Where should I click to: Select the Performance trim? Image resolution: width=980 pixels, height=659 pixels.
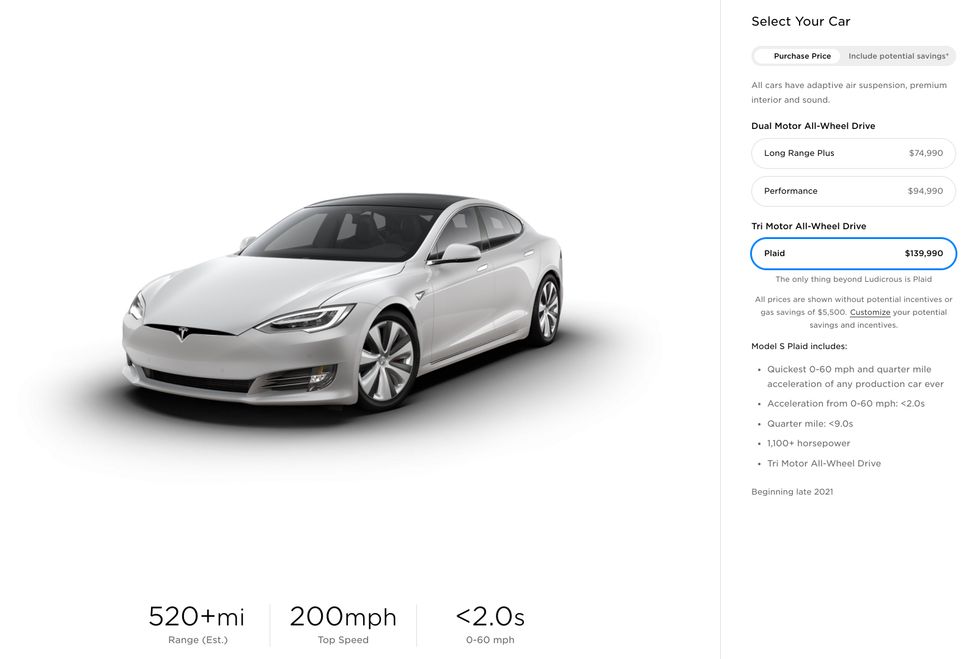point(853,190)
